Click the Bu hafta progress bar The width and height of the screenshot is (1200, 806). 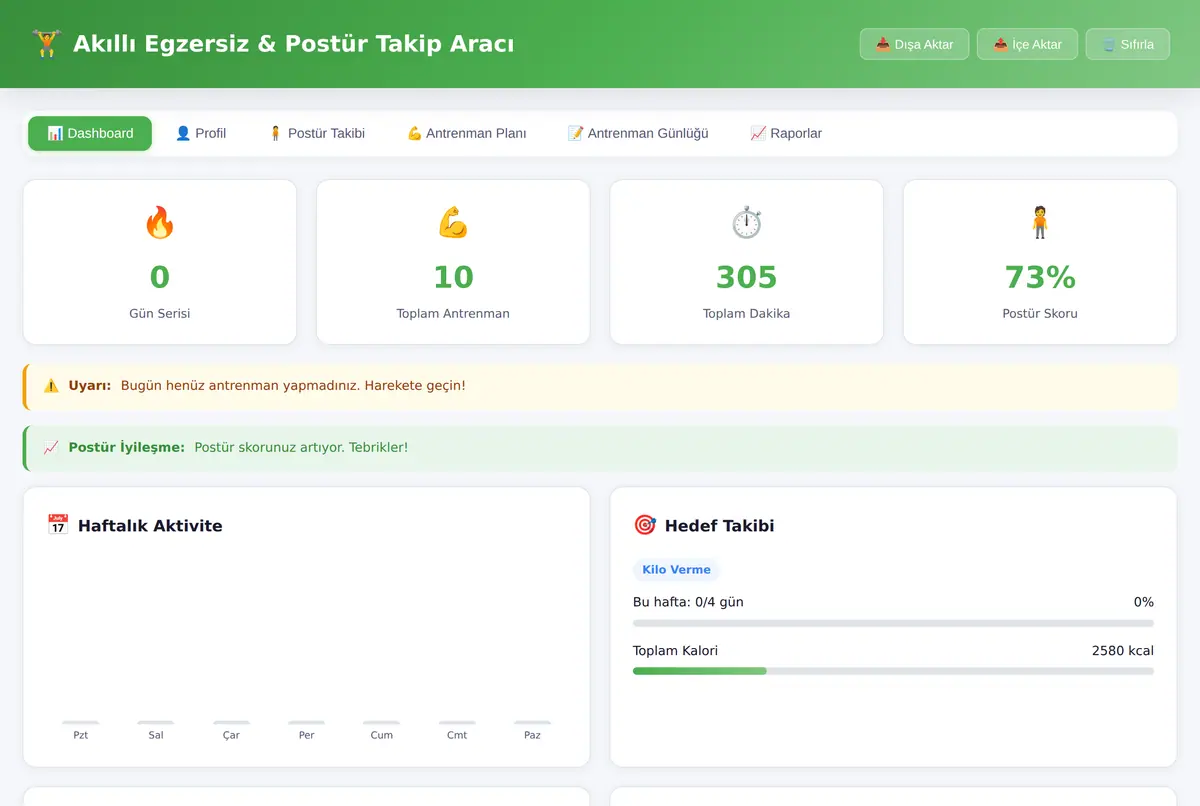893,623
